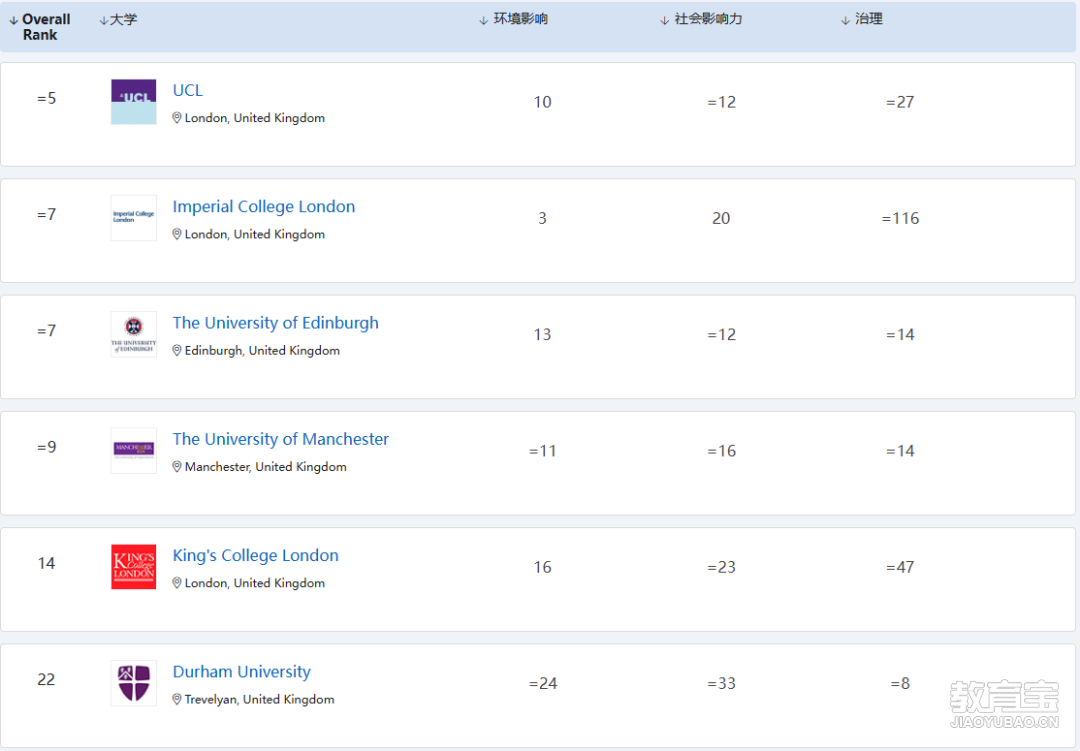
Task: Open The University of Edinburgh link
Action: (276, 323)
